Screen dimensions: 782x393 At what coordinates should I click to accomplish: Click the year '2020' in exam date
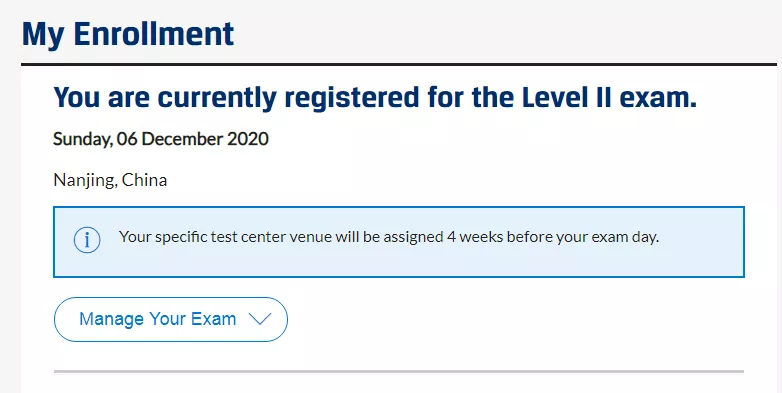[x=248, y=139]
